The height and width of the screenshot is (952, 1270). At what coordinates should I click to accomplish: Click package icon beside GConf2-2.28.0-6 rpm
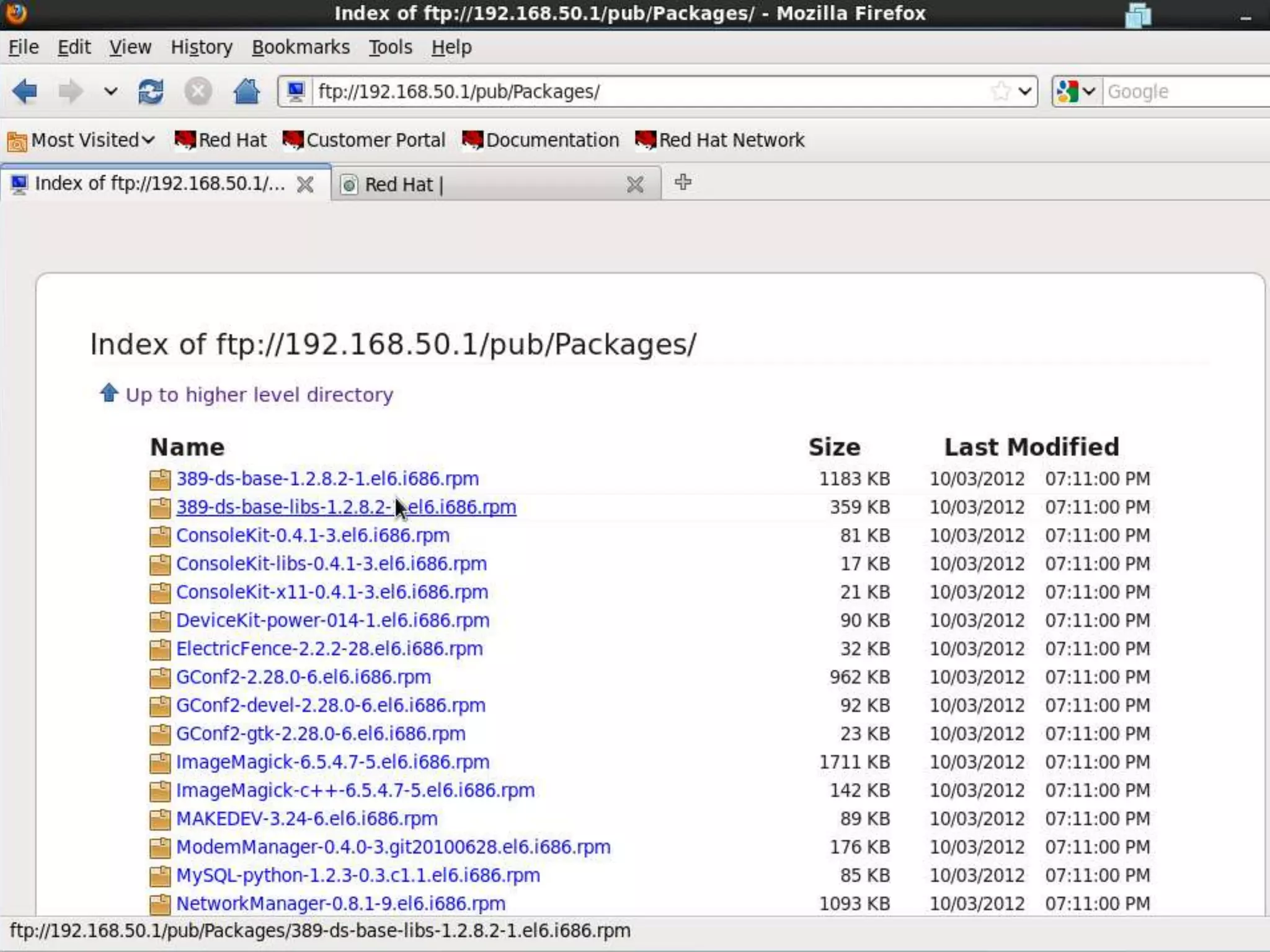[160, 677]
